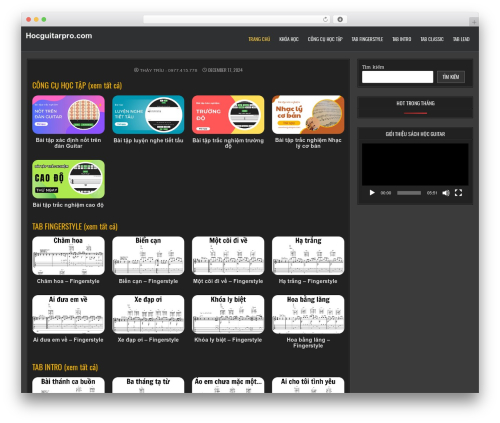Image resolution: width=500 pixels, height=423 pixels.
Task: Click the video's 05:51 duration label
Action: click(432, 193)
